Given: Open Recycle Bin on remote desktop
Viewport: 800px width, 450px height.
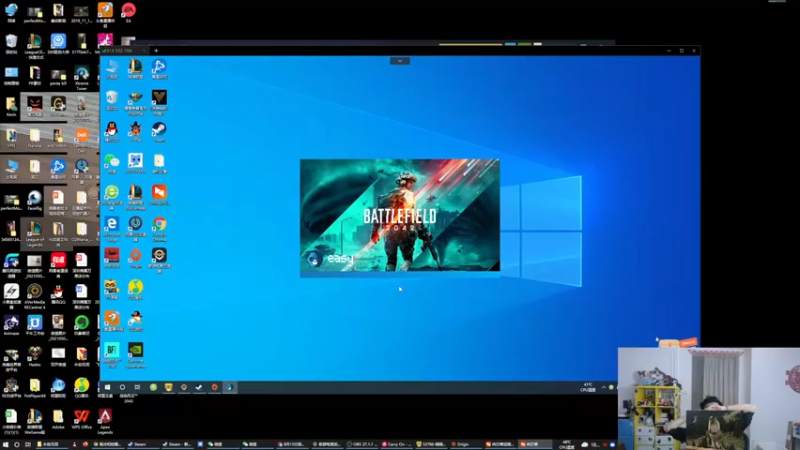Looking at the screenshot, I should (x=112, y=99).
